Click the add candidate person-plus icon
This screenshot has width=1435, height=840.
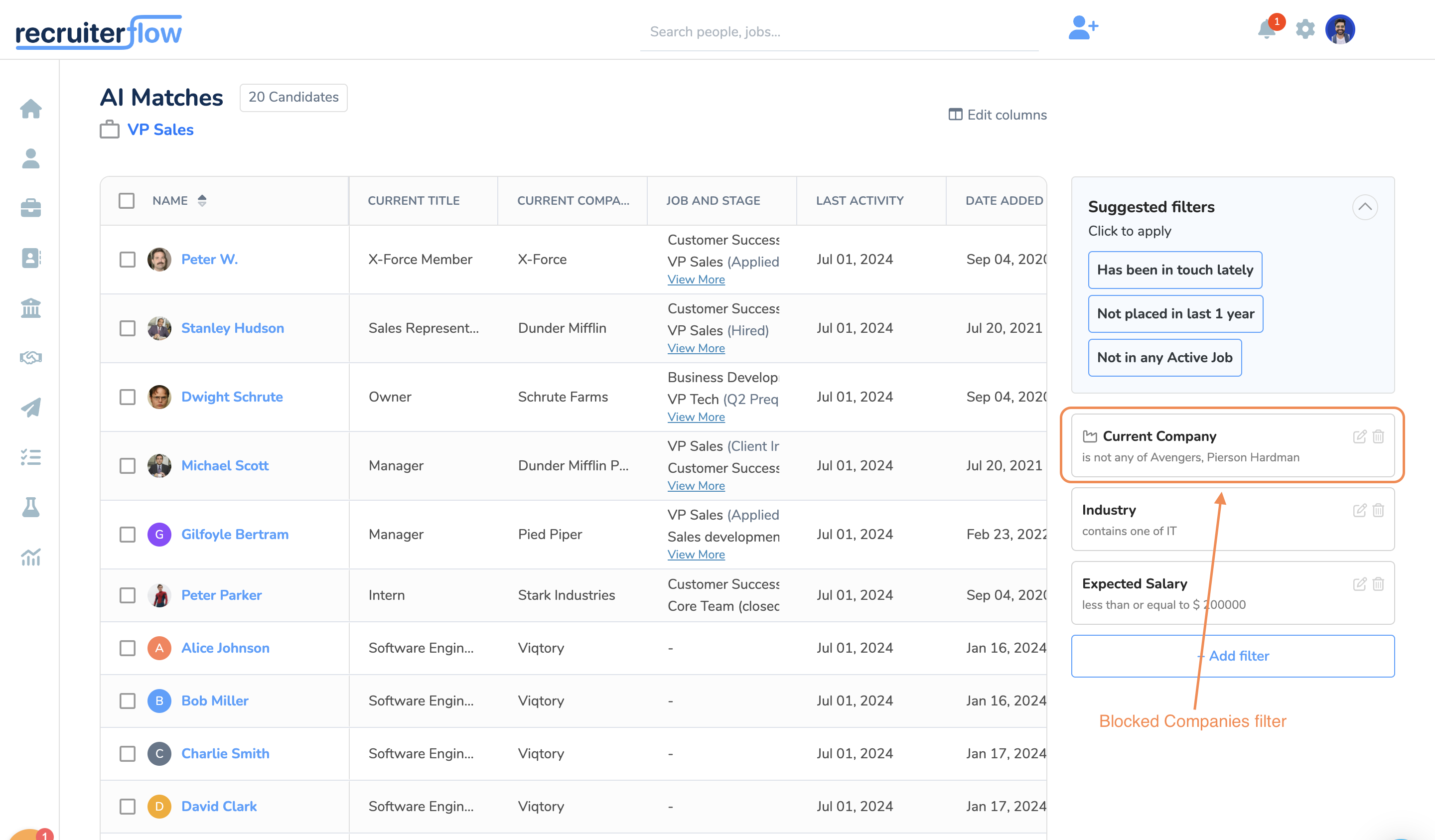coord(1083,28)
